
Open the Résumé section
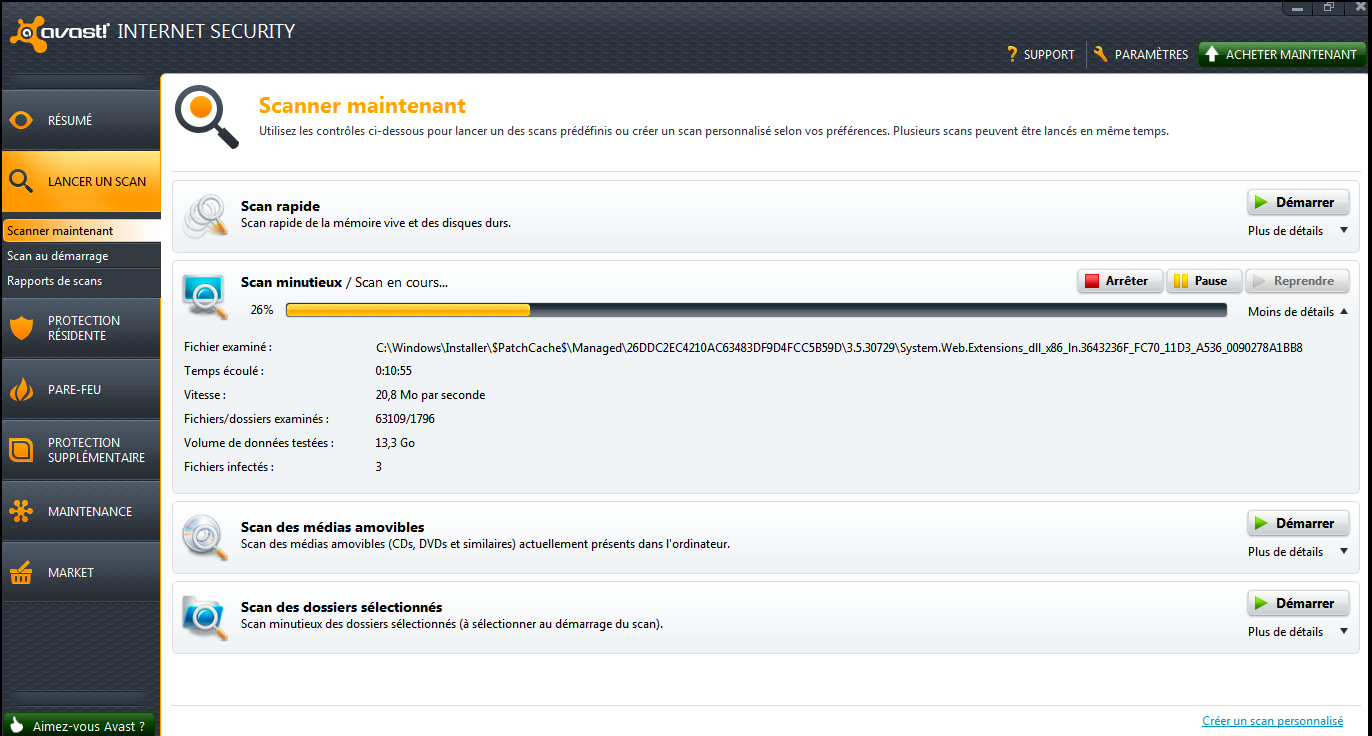tap(81, 120)
